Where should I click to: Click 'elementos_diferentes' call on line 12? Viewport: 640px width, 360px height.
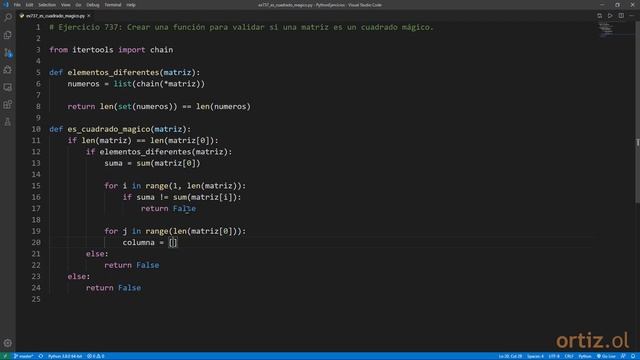click(145, 152)
